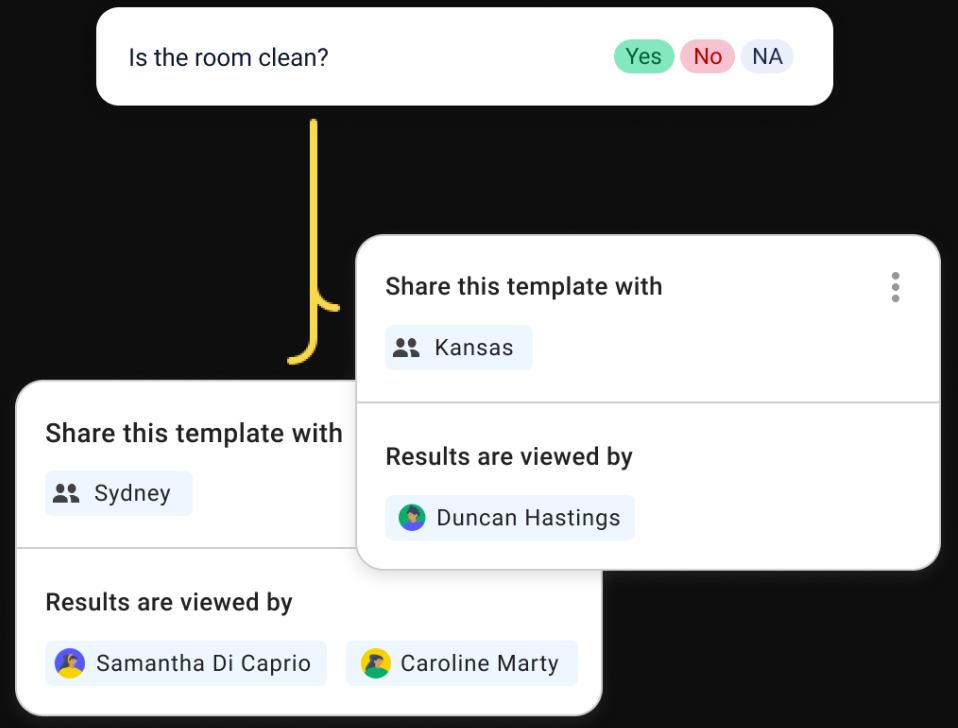Click the three-dot menu on Kansas card
This screenshot has height=728, width=958.
(895, 287)
